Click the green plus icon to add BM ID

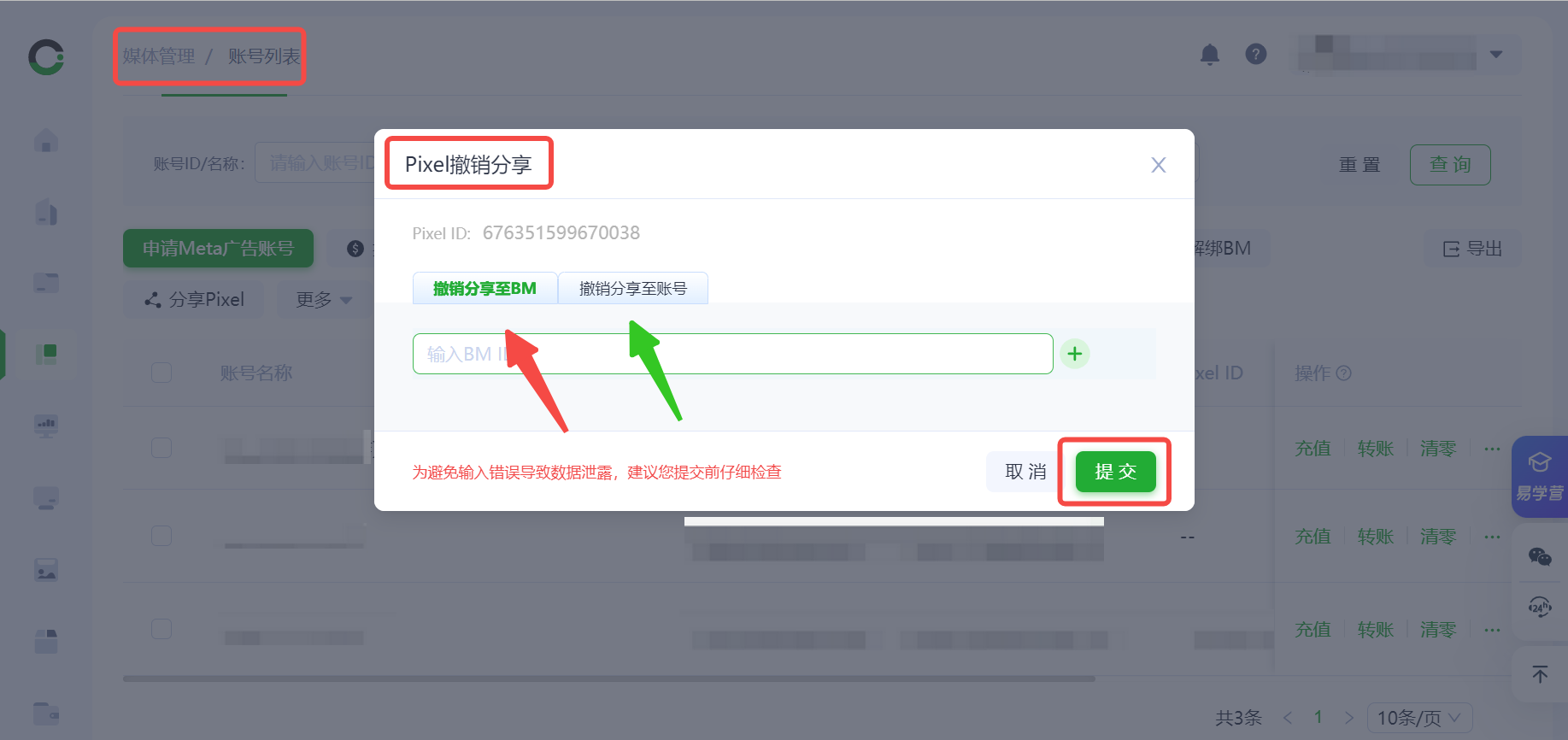[x=1074, y=354]
